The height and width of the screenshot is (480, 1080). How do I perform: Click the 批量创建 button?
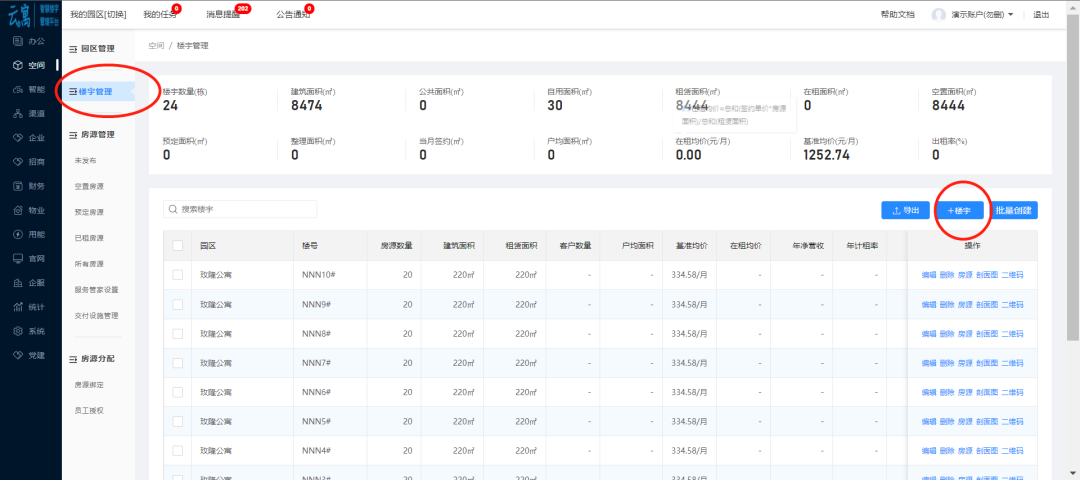click(x=1013, y=211)
